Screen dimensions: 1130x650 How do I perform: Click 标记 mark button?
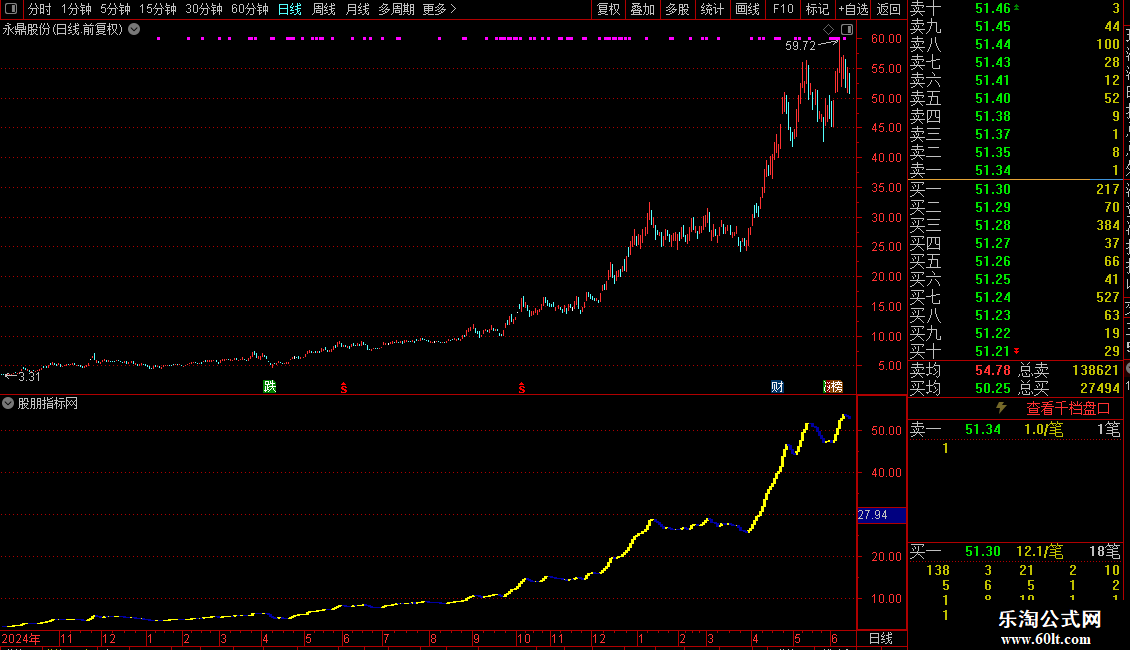click(817, 9)
